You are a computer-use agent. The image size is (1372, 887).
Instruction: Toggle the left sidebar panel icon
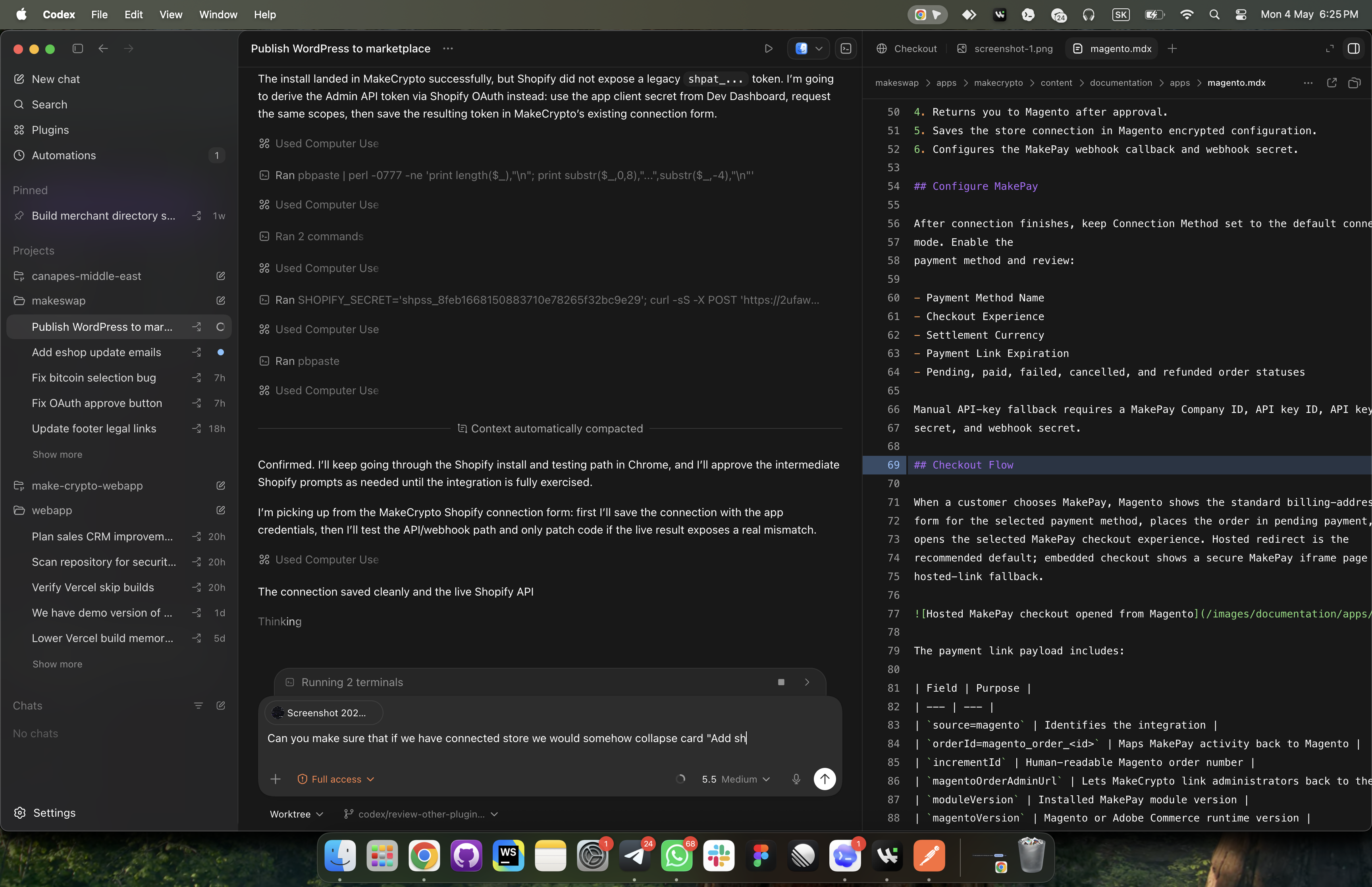pos(78,48)
